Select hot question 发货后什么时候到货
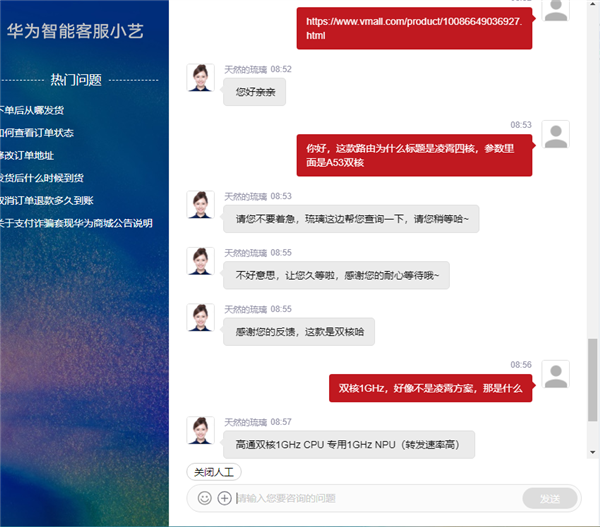600x527 pixels. point(42,178)
